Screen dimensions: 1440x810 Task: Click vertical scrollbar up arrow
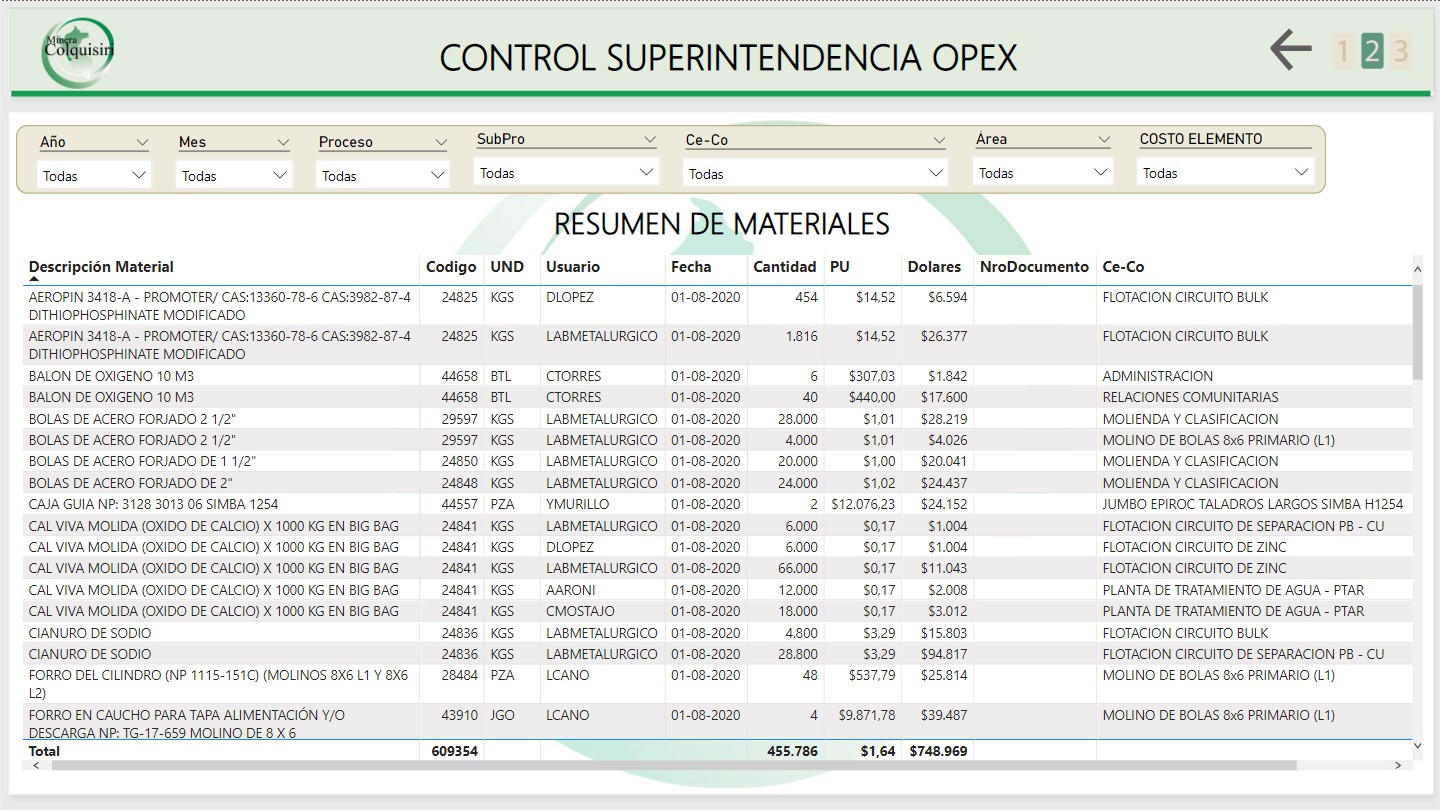[1417, 269]
